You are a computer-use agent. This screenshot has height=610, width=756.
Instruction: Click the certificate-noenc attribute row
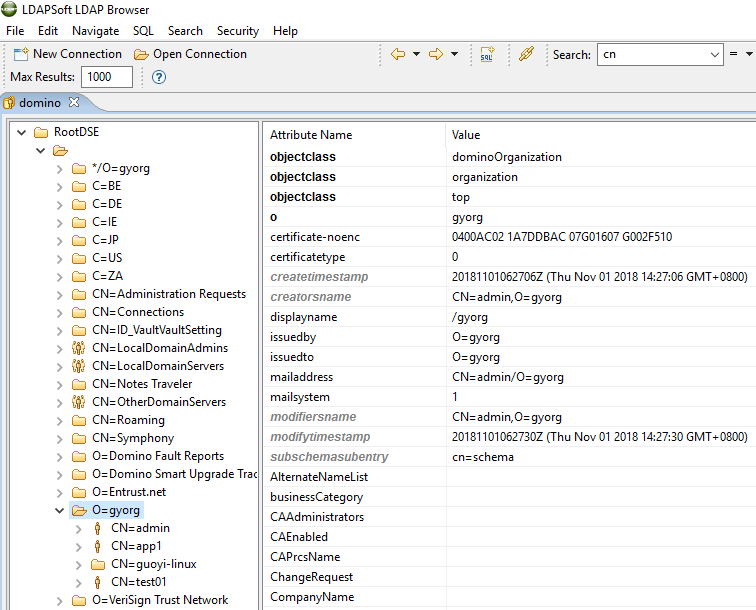[510, 237]
